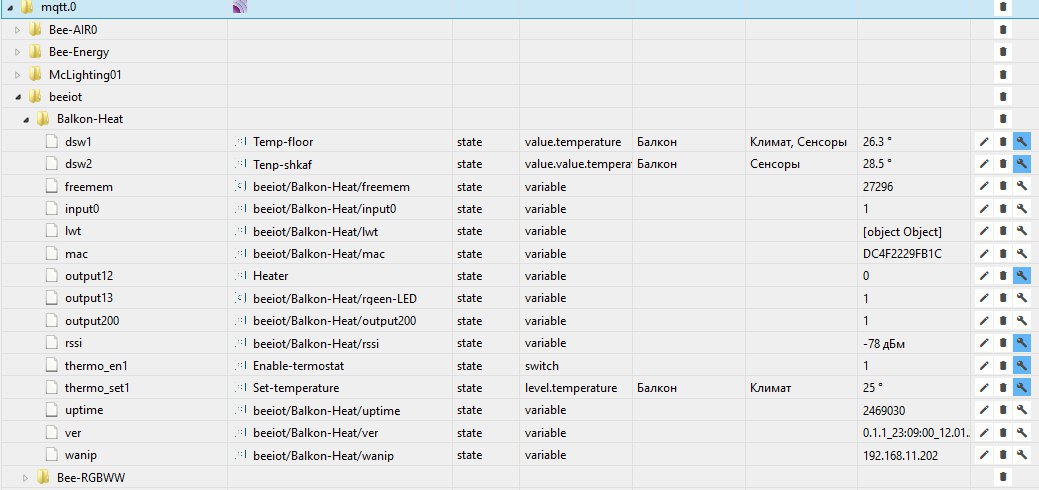Viewport: 1039px width, 490px height.
Task: Delete output200 object with trash icon
Action: coord(1003,321)
